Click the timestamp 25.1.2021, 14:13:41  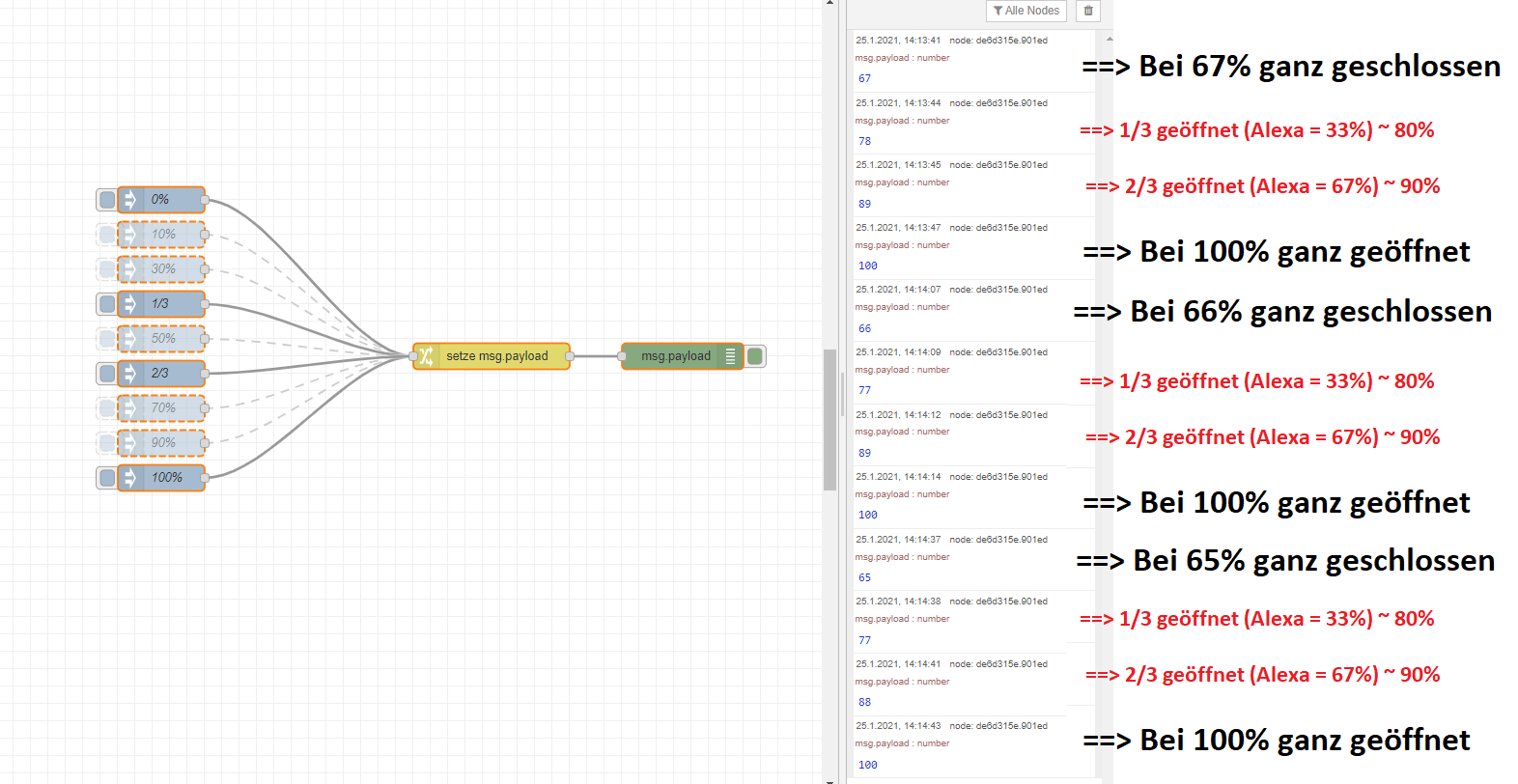click(x=898, y=41)
